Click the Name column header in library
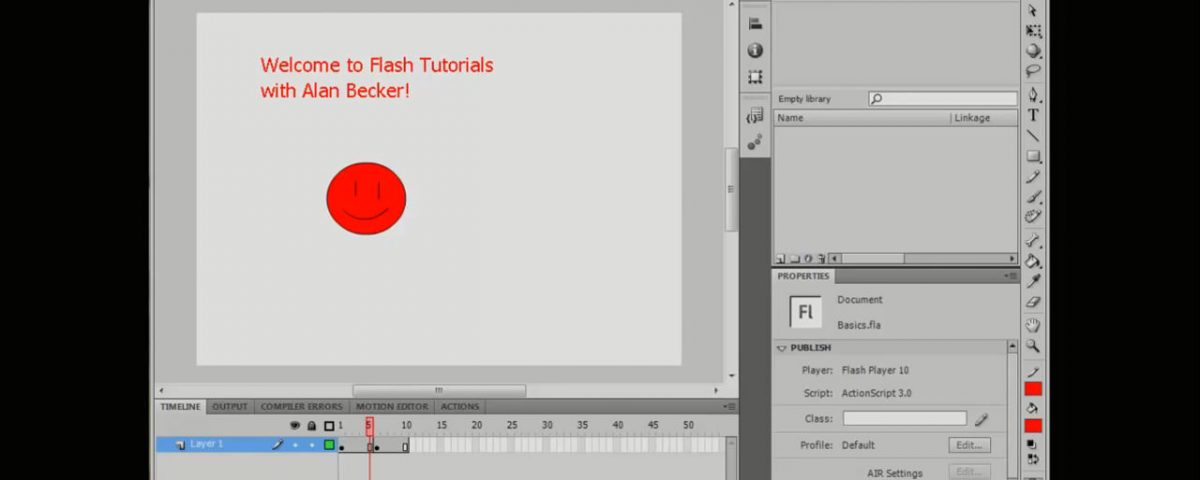 862,118
